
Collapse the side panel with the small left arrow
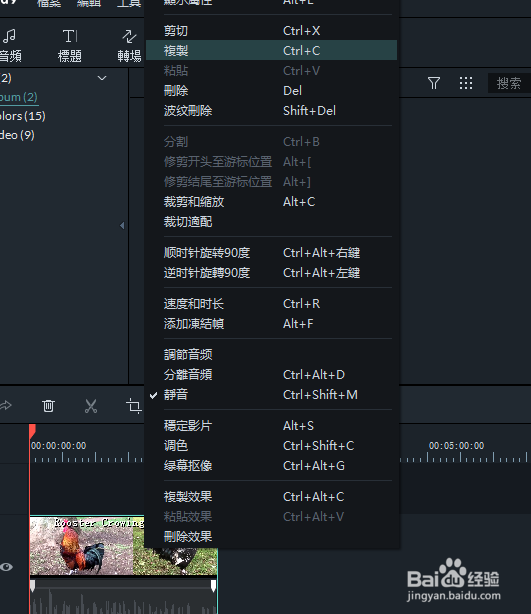(x=122, y=226)
